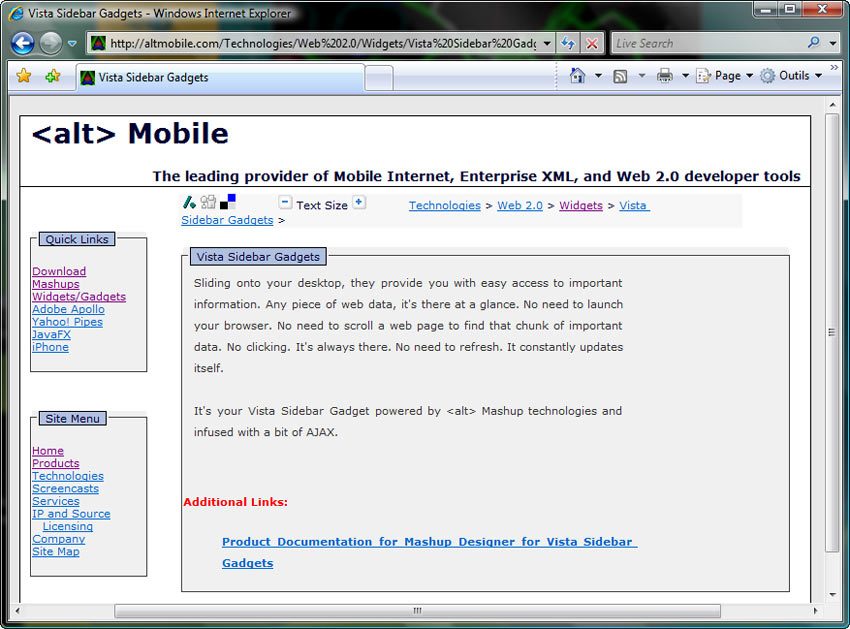Expand the Print options dropdown arrow
The image size is (850, 629).
[x=685, y=76]
